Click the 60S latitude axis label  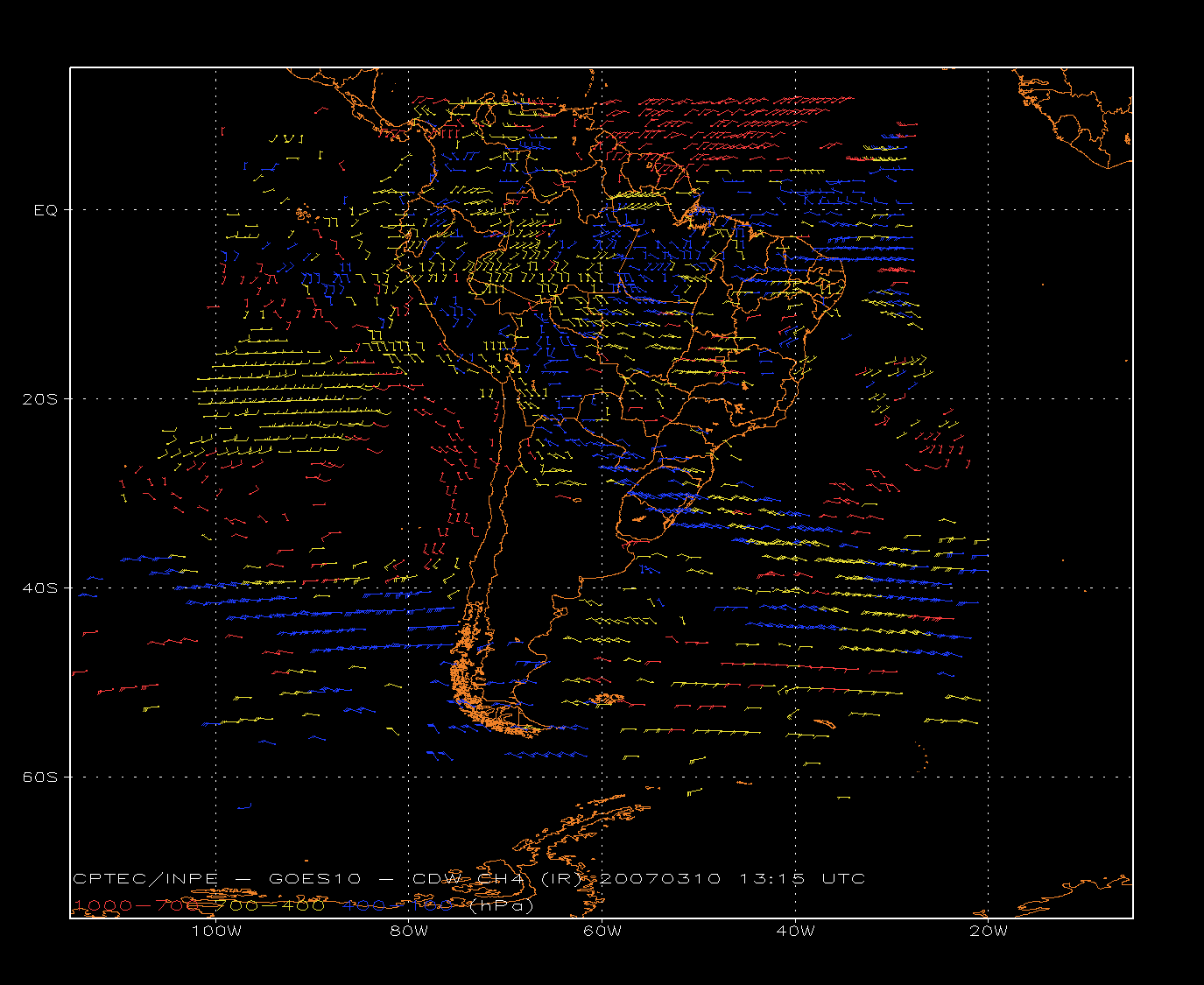(x=39, y=777)
